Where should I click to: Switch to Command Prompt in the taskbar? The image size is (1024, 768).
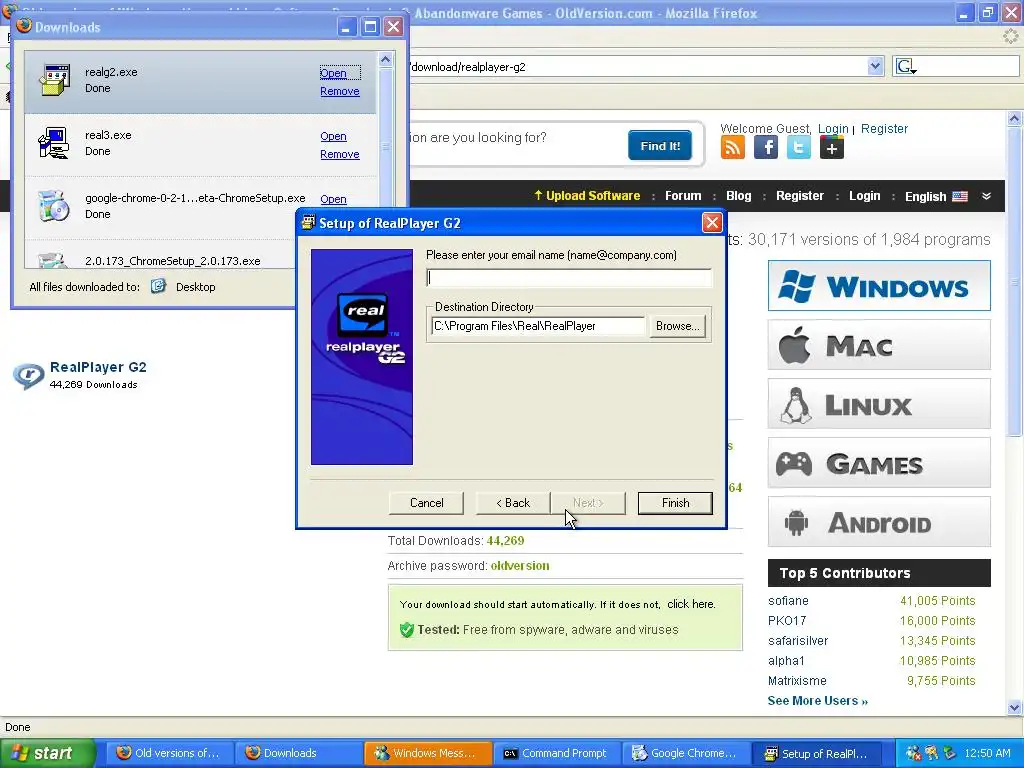coord(556,753)
